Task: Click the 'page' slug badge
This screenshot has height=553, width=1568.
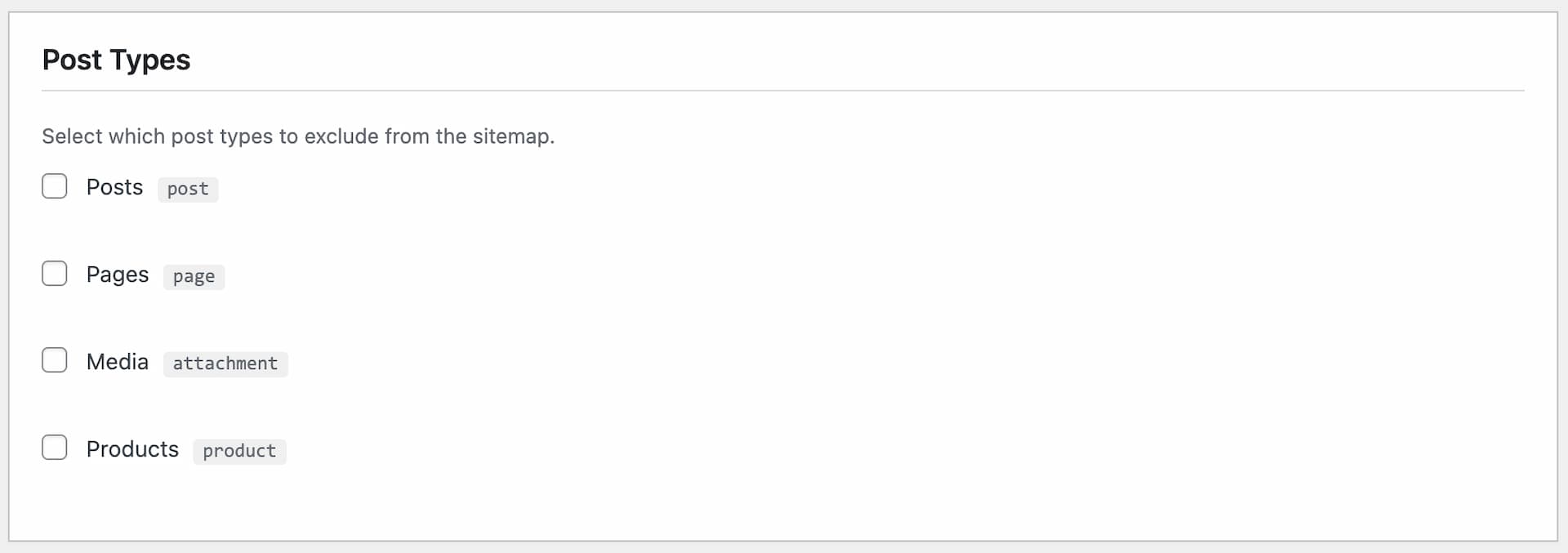Action: click(x=193, y=276)
